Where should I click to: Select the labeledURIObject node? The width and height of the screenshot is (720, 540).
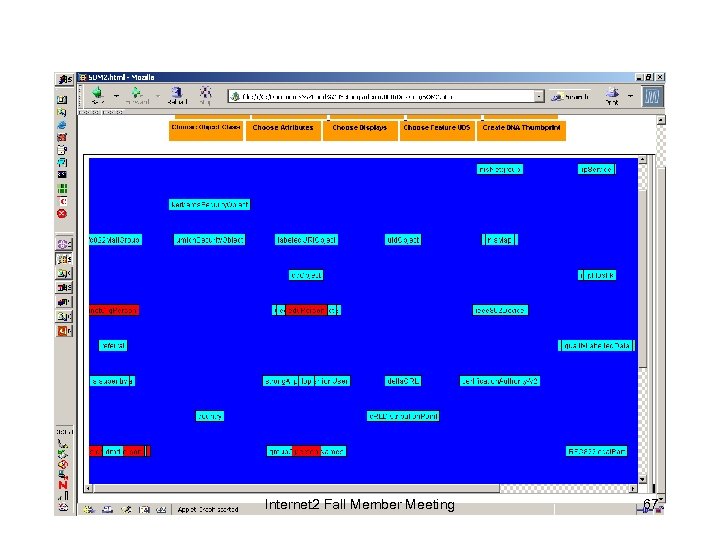pyautogui.click(x=306, y=240)
